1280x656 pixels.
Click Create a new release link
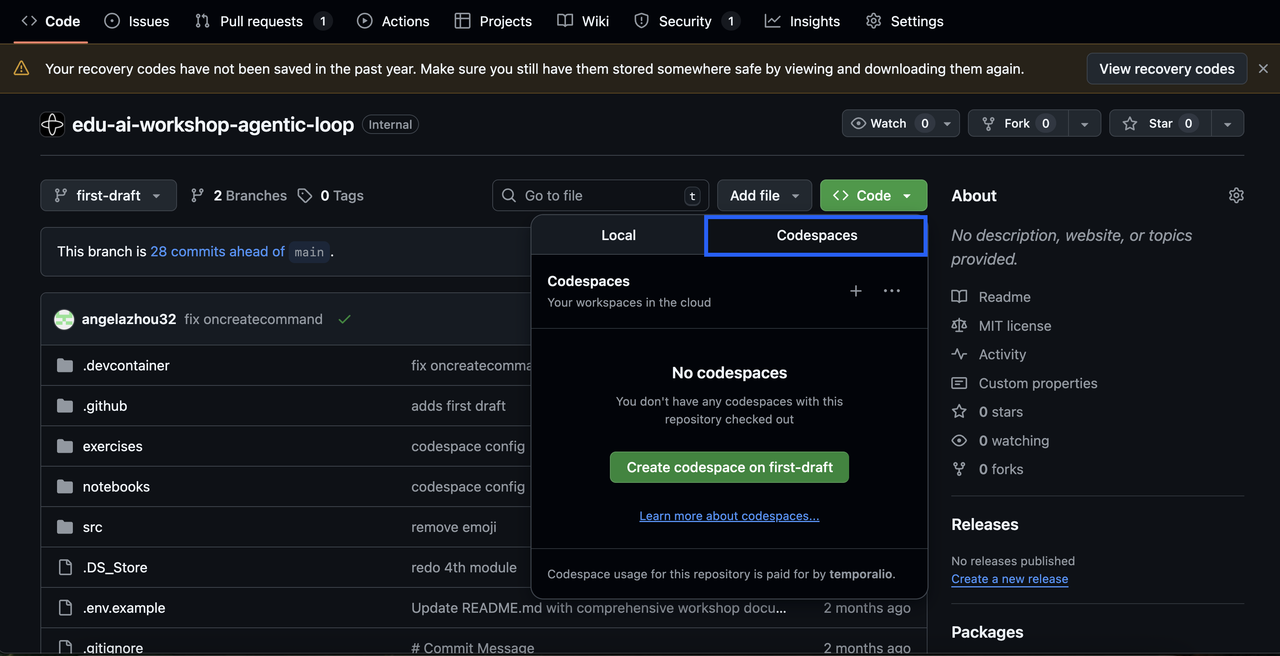[x=1009, y=579]
